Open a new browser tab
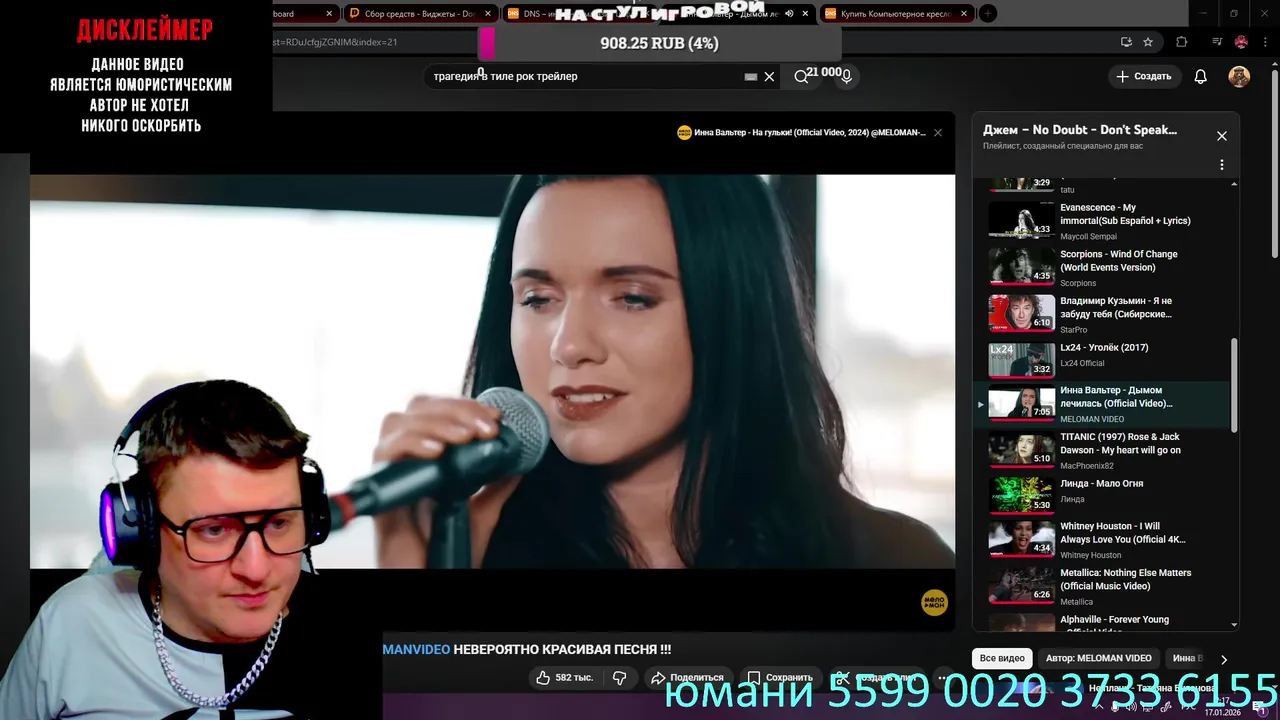 point(987,14)
